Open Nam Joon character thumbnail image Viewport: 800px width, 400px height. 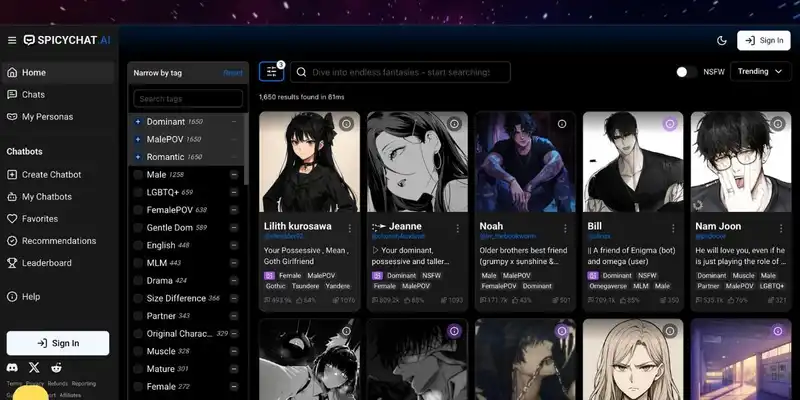point(741,162)
